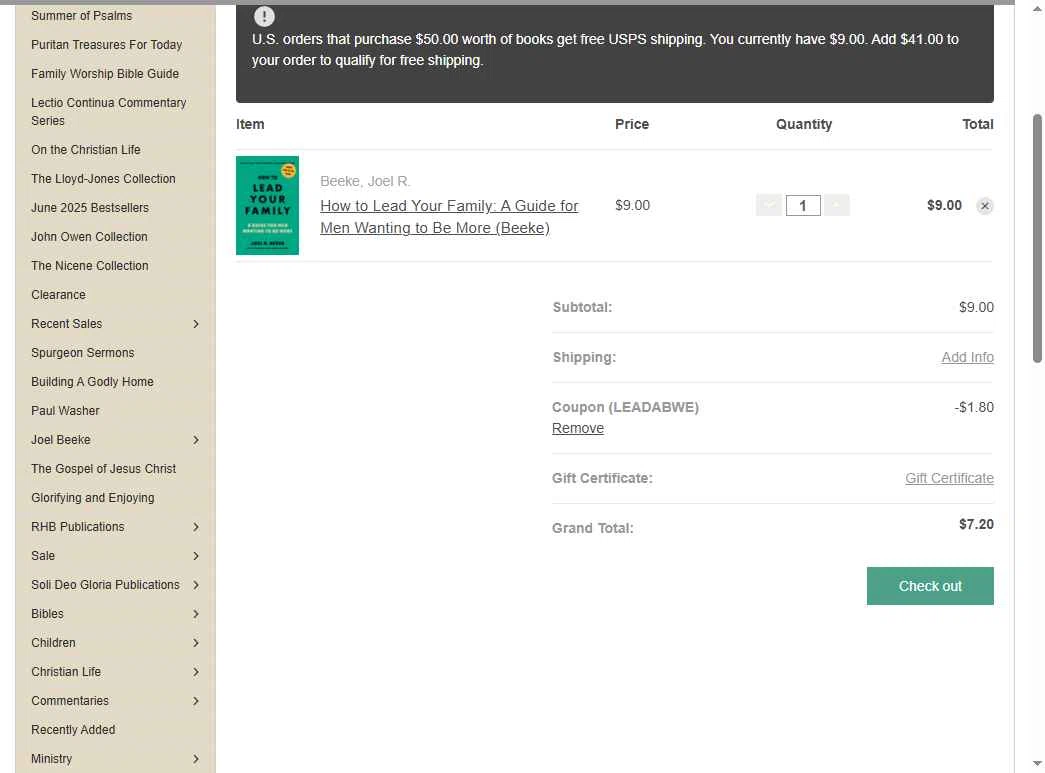The width and height of the screenshot is (1045, 773).
Task: Open Sale category link
Action: (43, 556)
